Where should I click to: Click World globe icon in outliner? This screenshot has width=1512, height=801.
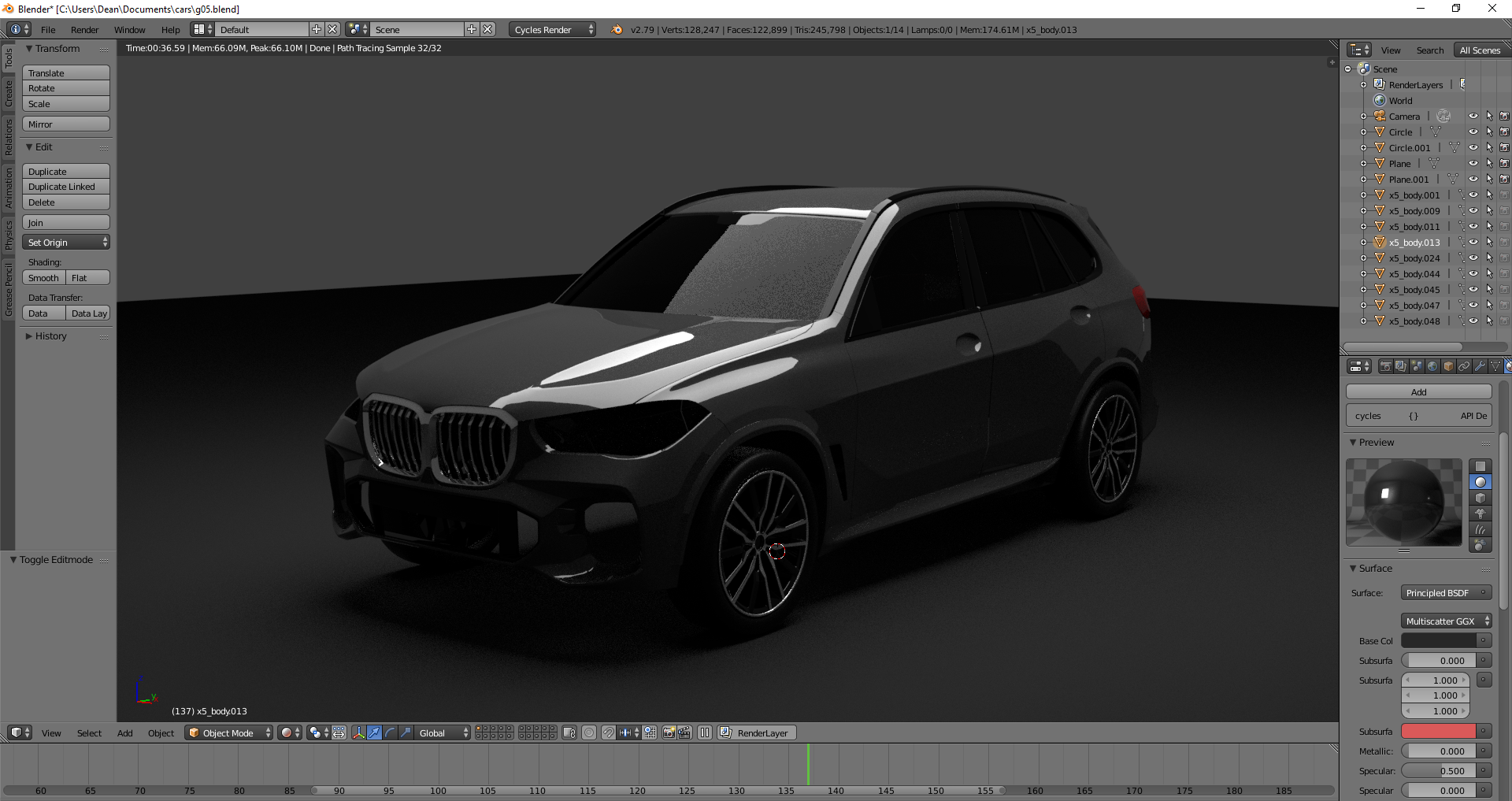tap(1380, 100)
